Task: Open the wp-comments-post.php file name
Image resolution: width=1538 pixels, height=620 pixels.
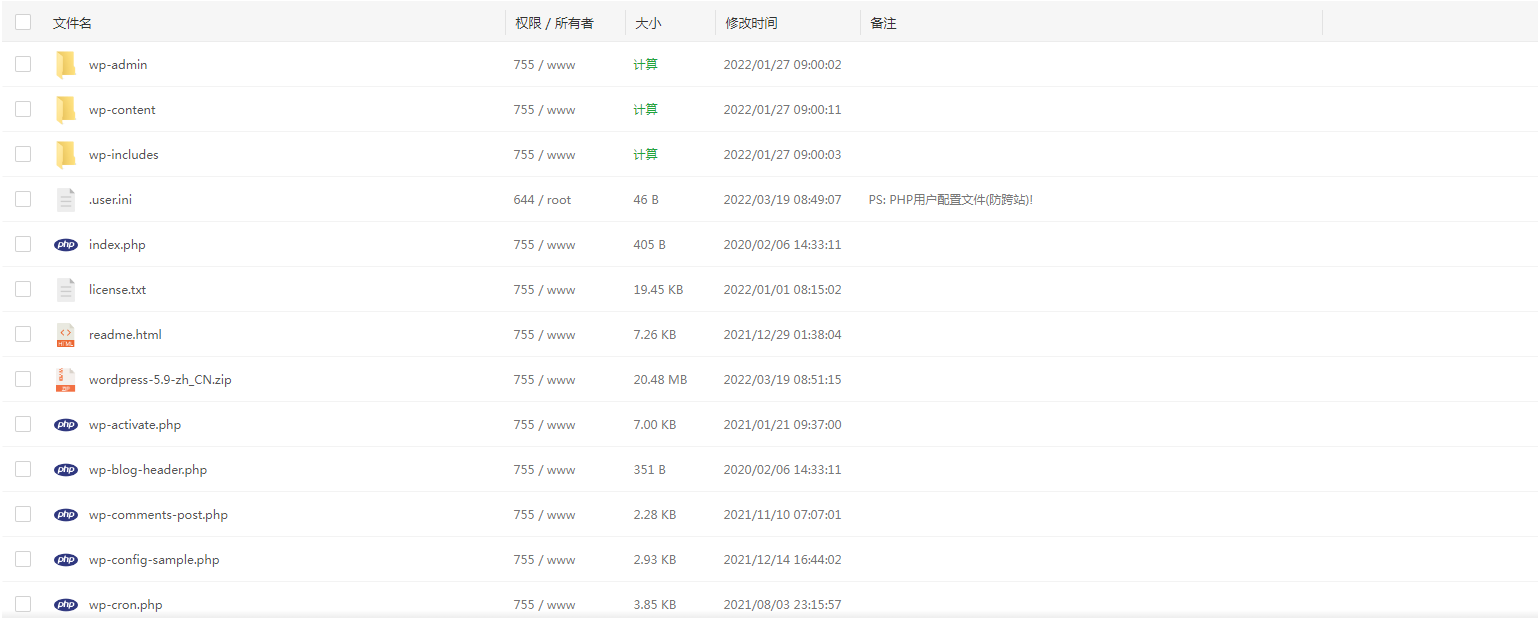Action: coord(158,515)
